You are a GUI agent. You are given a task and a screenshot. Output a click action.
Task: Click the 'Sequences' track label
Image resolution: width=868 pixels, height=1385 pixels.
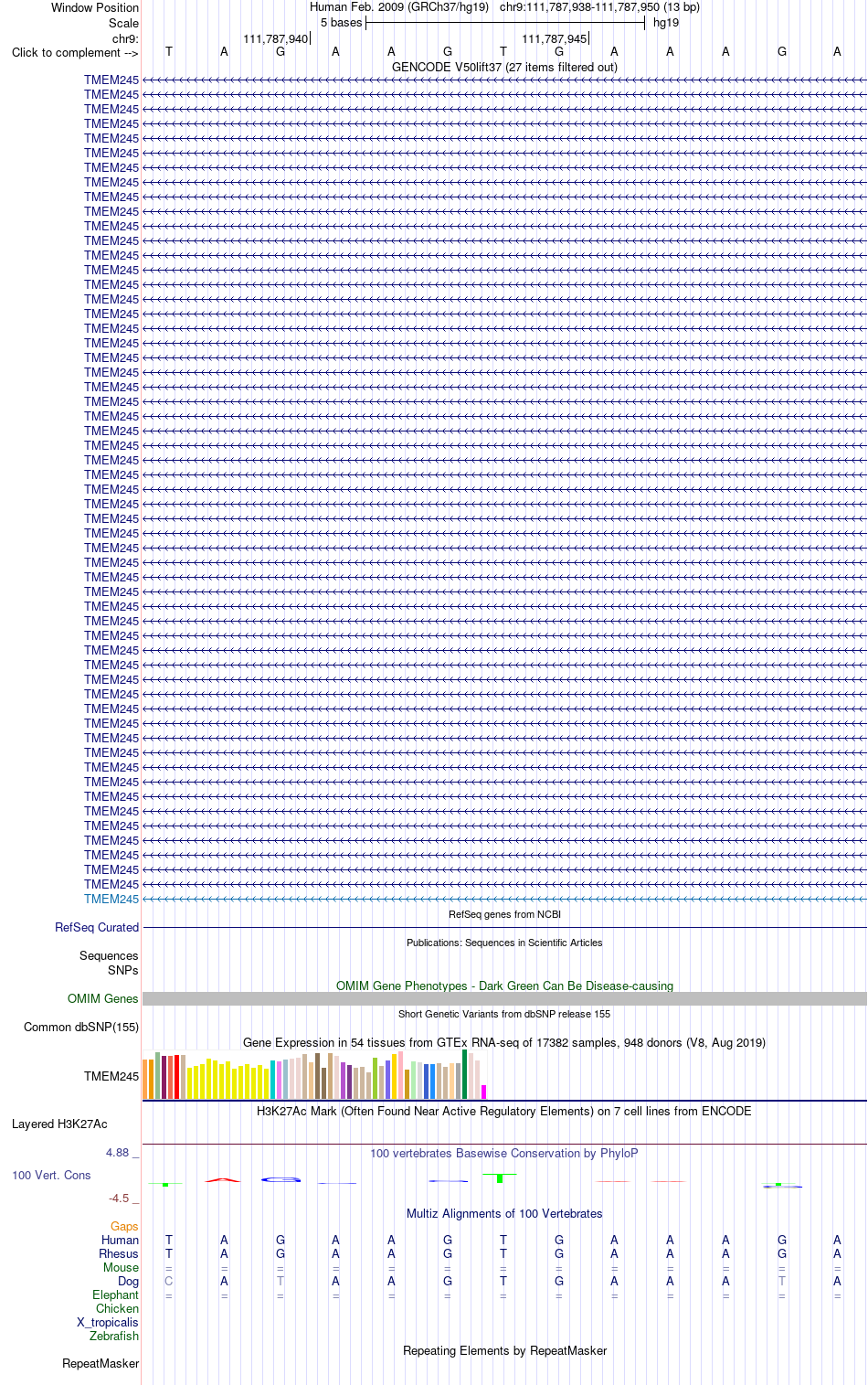[109, 955]
